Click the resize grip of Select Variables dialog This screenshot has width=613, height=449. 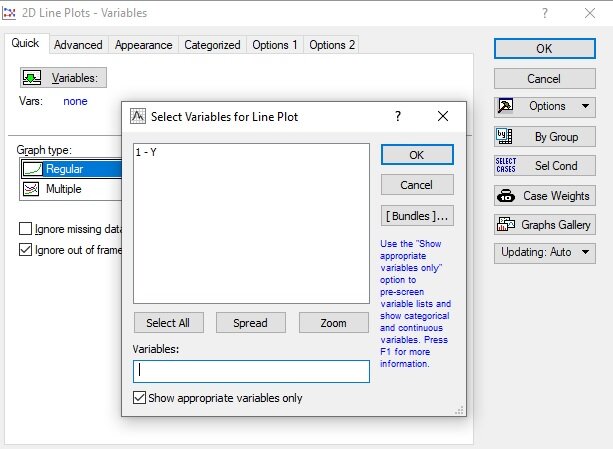coord(459,410)
